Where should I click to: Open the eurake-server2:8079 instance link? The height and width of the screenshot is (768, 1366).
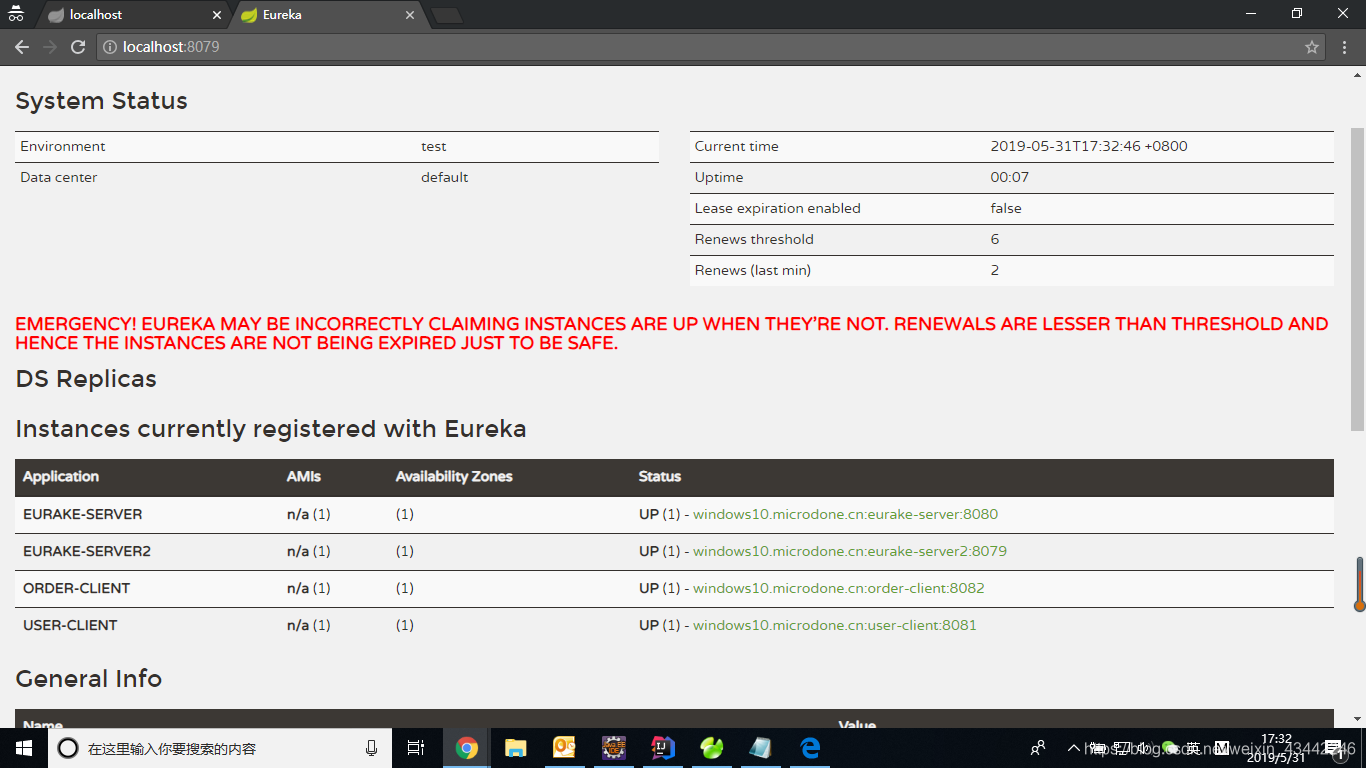(x=849, y=551)
